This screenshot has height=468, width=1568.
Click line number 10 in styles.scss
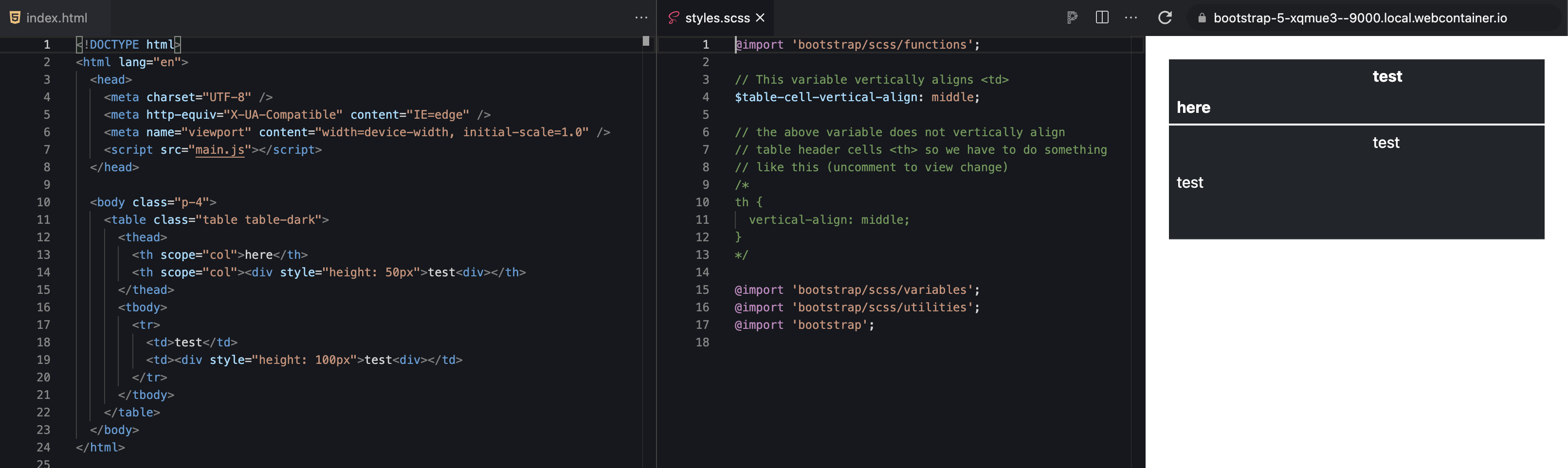tap(703, 202)
